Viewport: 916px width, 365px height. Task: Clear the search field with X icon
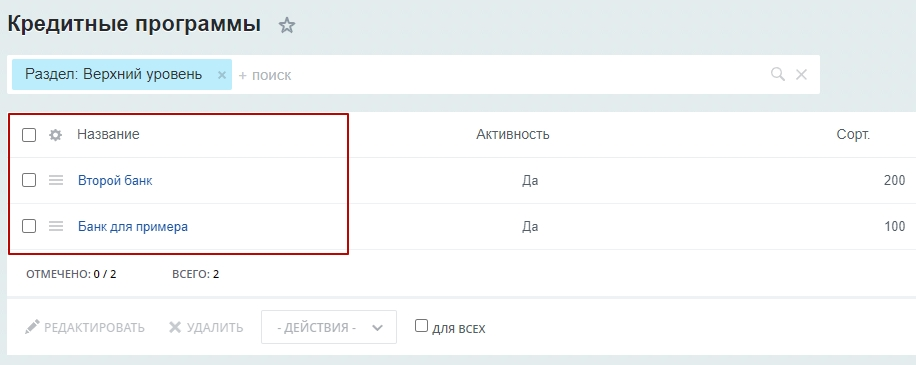(x=802, y=74)
